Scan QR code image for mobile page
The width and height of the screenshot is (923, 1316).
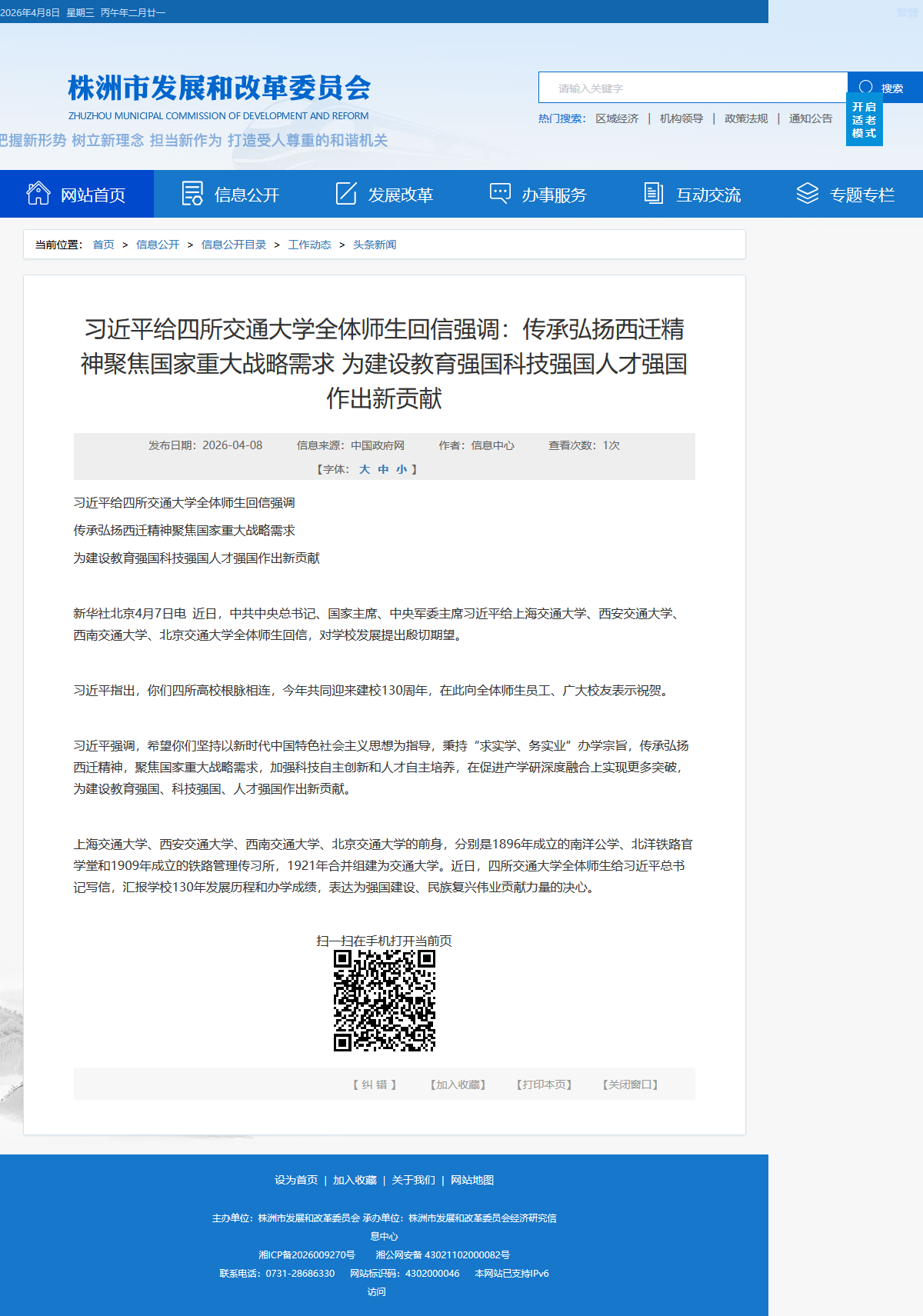tap(385, 1000)
